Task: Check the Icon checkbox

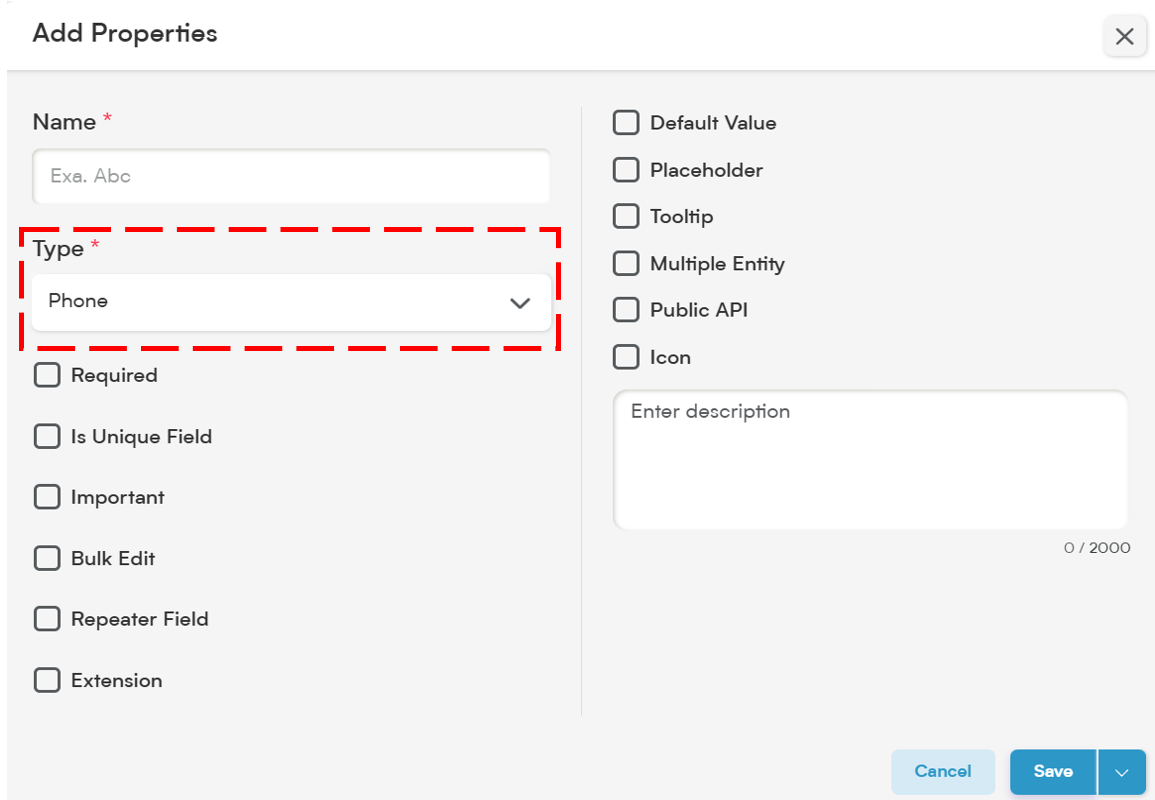Action: (626, 357)
